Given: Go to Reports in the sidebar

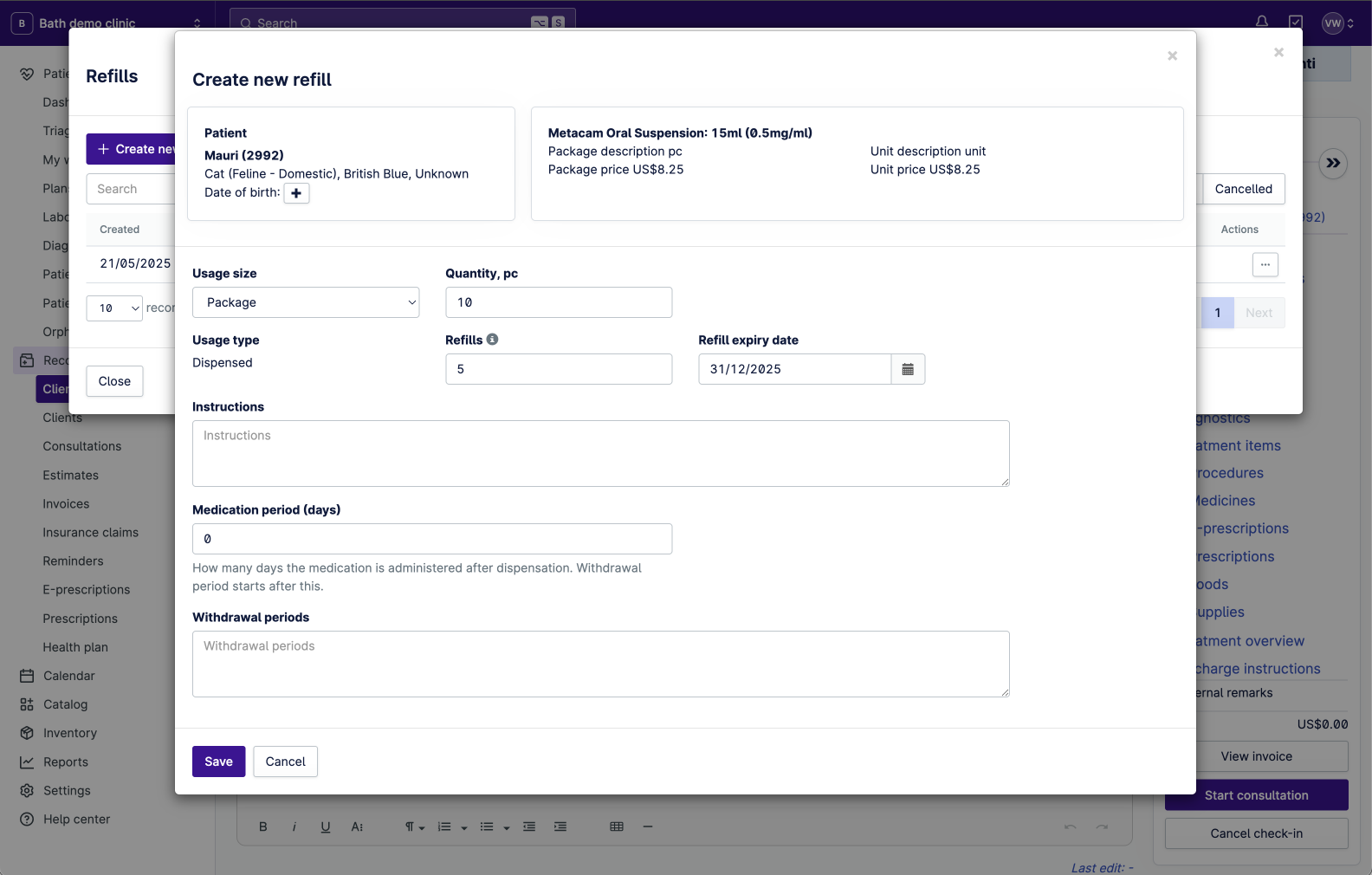Looking at the screenshot, I should coord(66,762).
